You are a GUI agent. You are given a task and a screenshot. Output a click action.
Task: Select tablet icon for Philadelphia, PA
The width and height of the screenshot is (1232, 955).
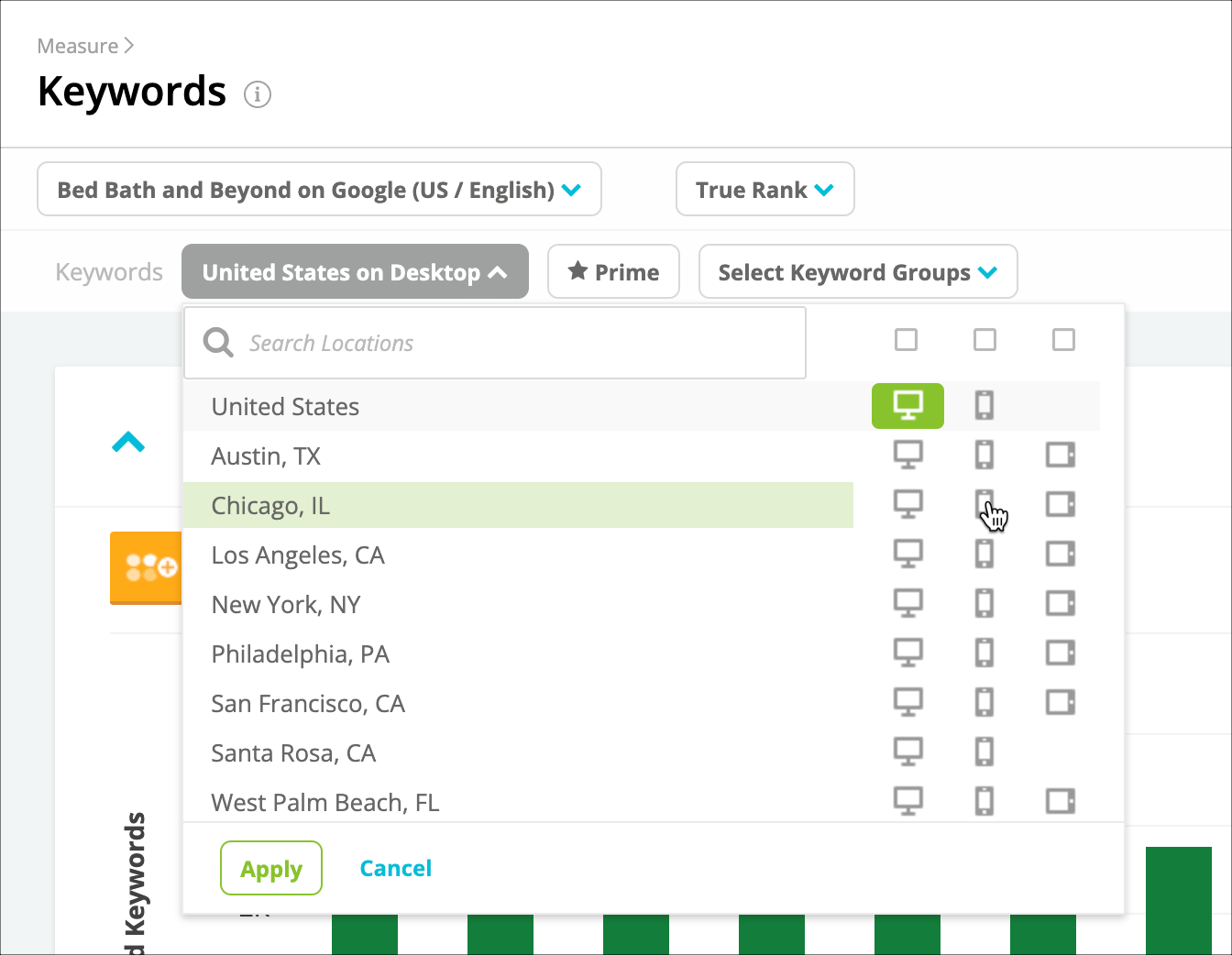tap(1061, 653)
